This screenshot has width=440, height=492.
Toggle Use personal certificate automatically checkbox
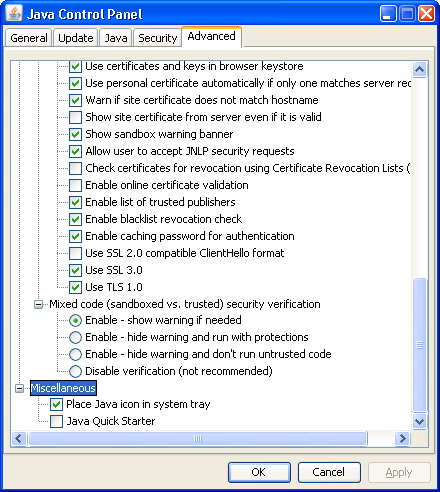(x=75, y=83)
